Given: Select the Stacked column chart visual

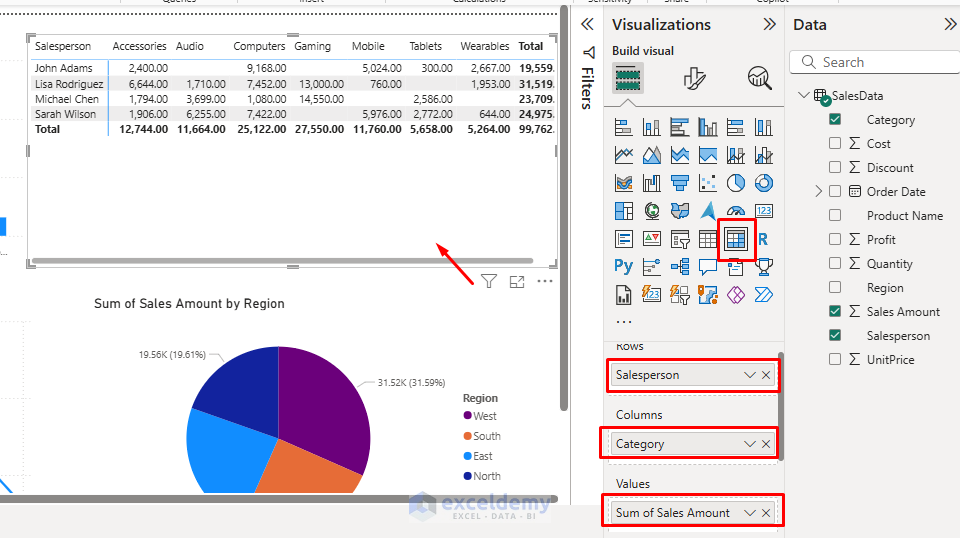Looking at the screenshot, I should tap(651, 127).
